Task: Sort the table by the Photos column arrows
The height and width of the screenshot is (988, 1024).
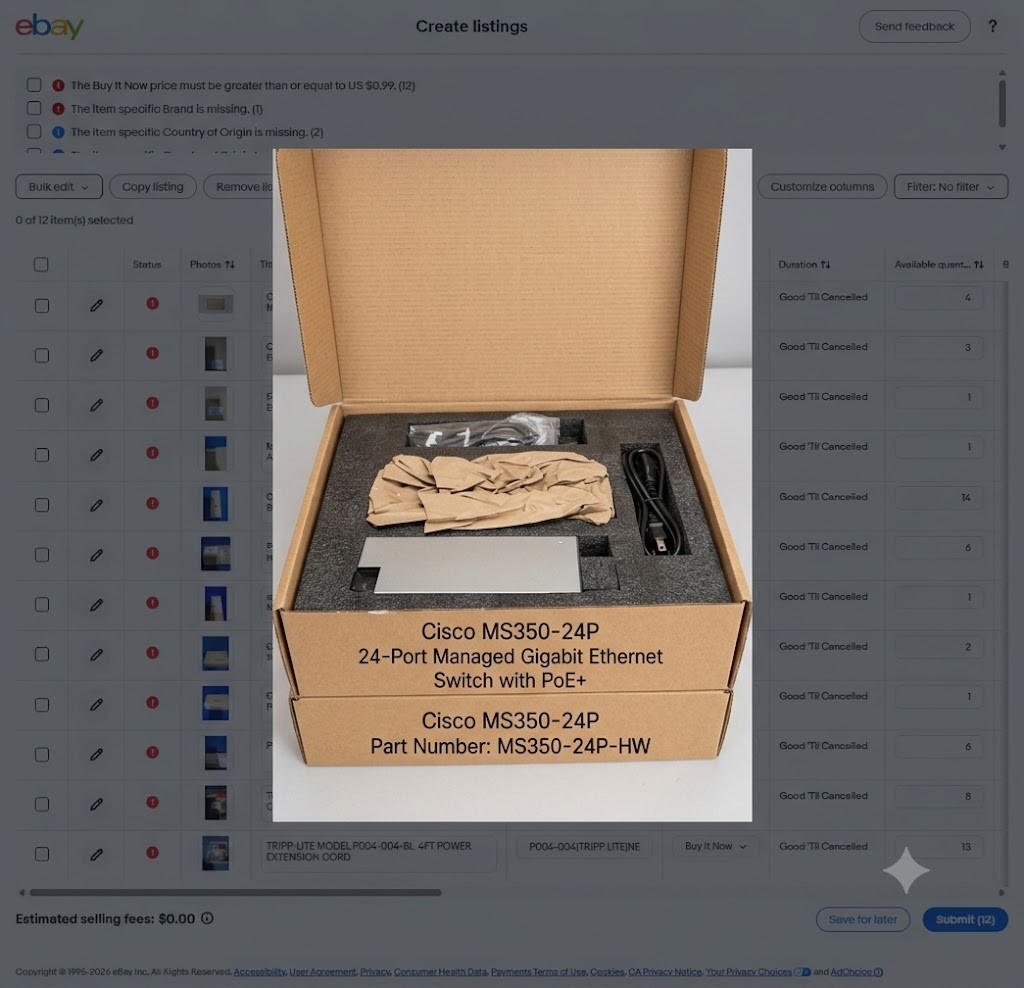Action: (229, 264)
